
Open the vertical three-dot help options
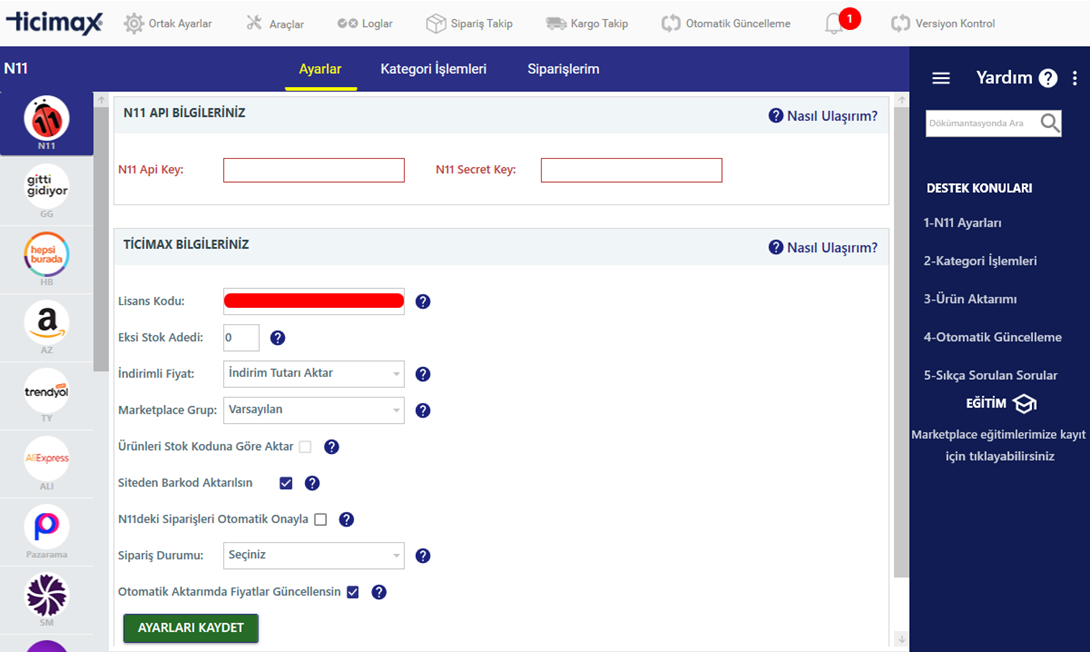[1075, 78]
